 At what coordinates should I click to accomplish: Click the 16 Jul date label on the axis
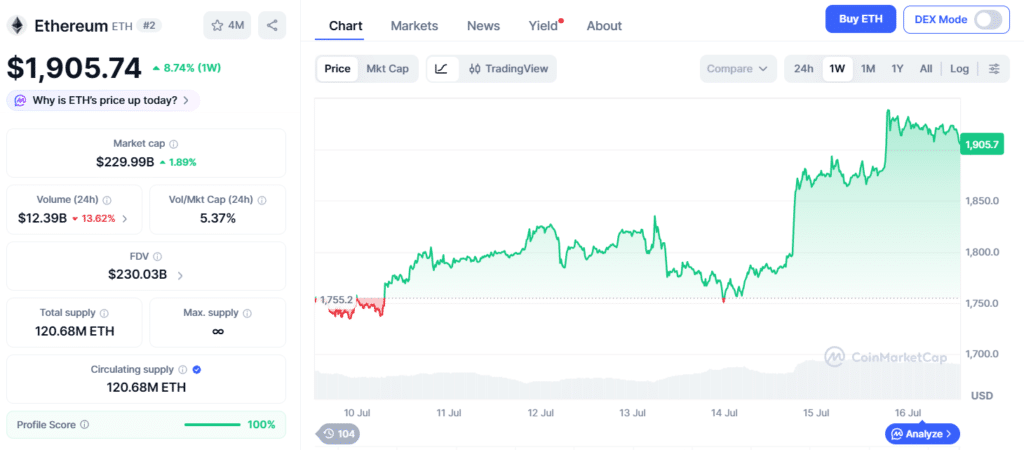[908, 413]
